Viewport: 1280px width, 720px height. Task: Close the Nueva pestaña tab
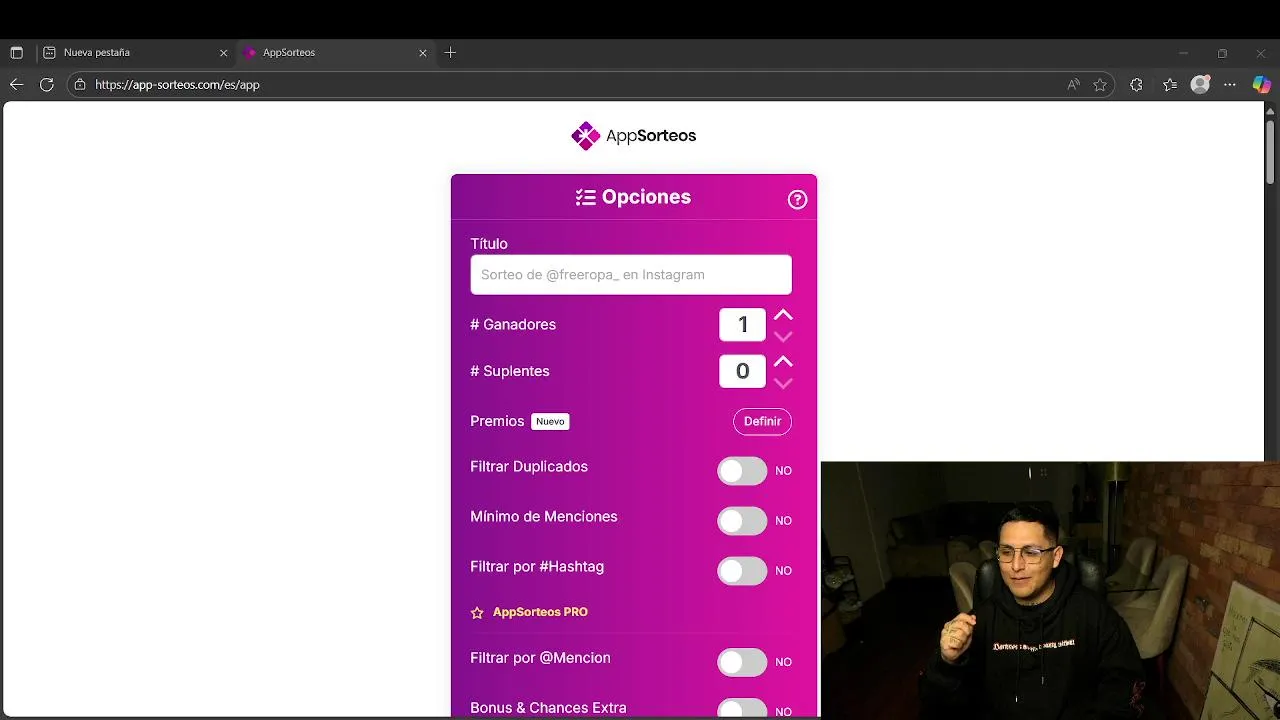(x=223, y=53)
